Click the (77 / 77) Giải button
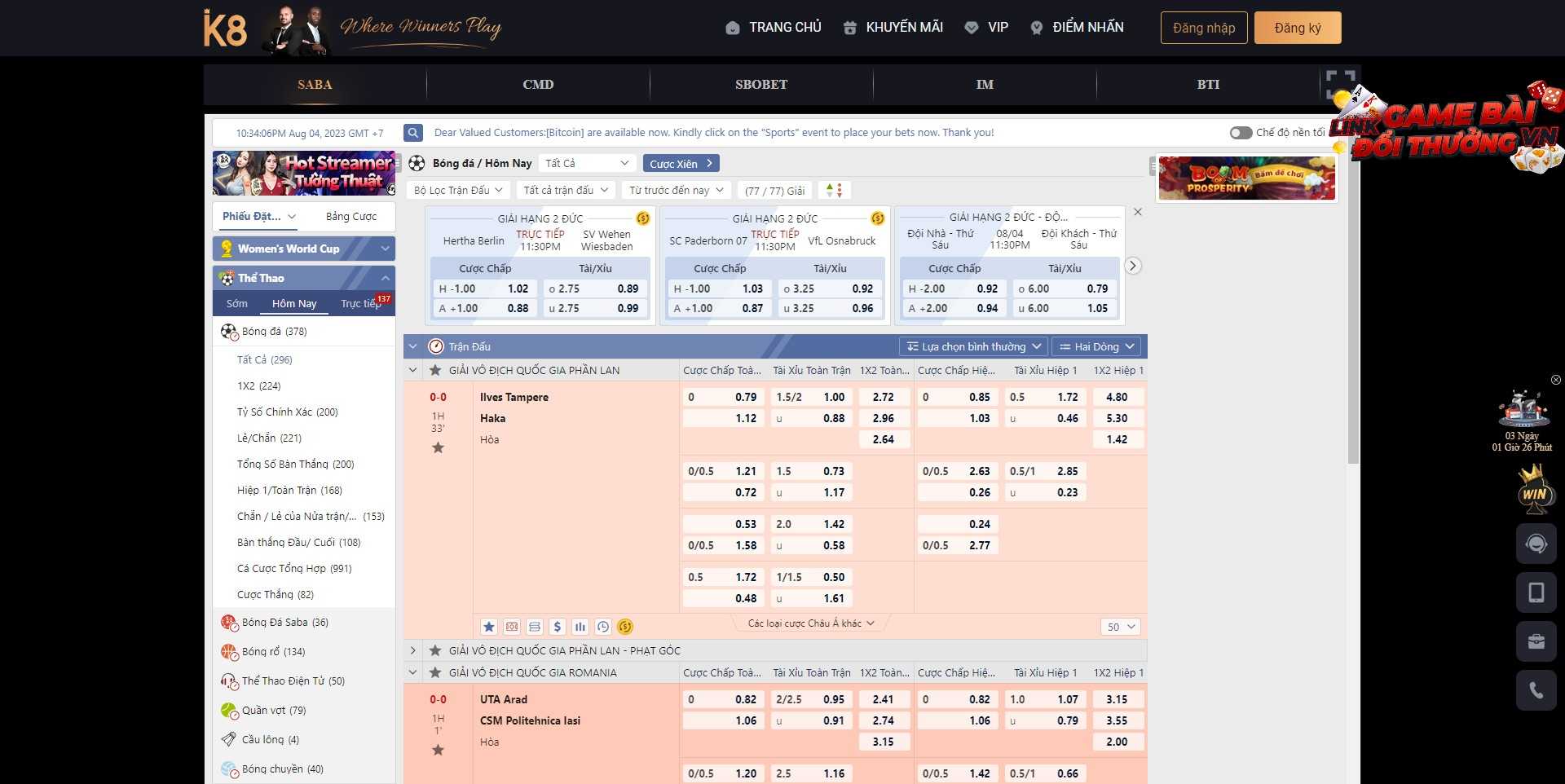The height and width of the screenshot is (784, 1565). [x=774, y=190]
